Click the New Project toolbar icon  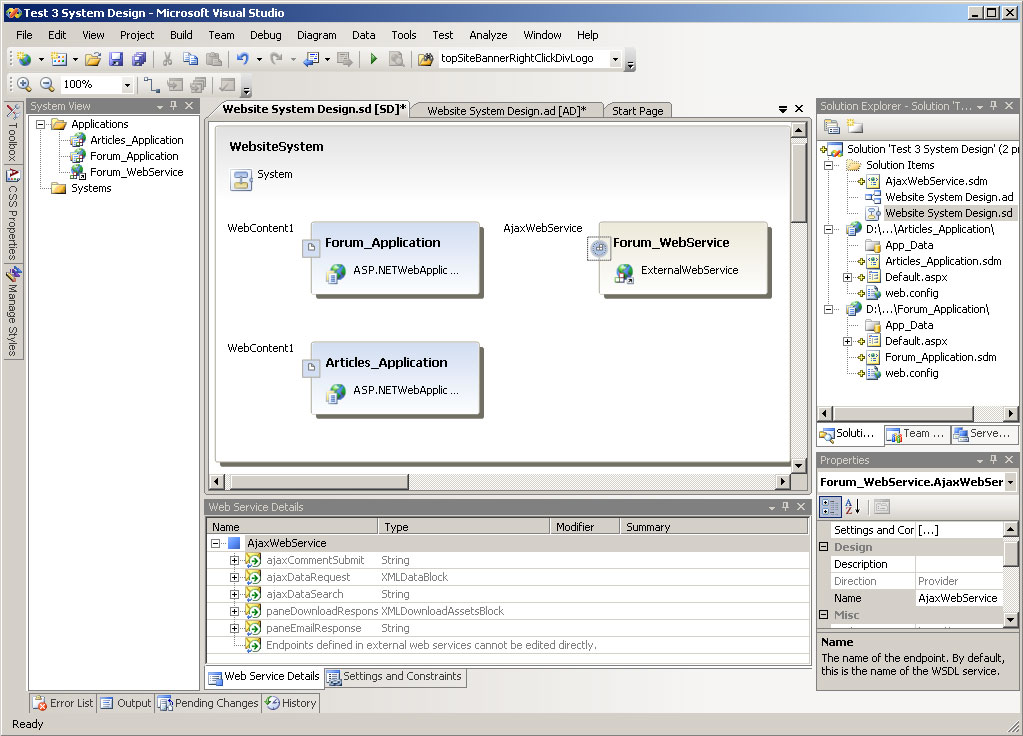(x=24, y=59)
